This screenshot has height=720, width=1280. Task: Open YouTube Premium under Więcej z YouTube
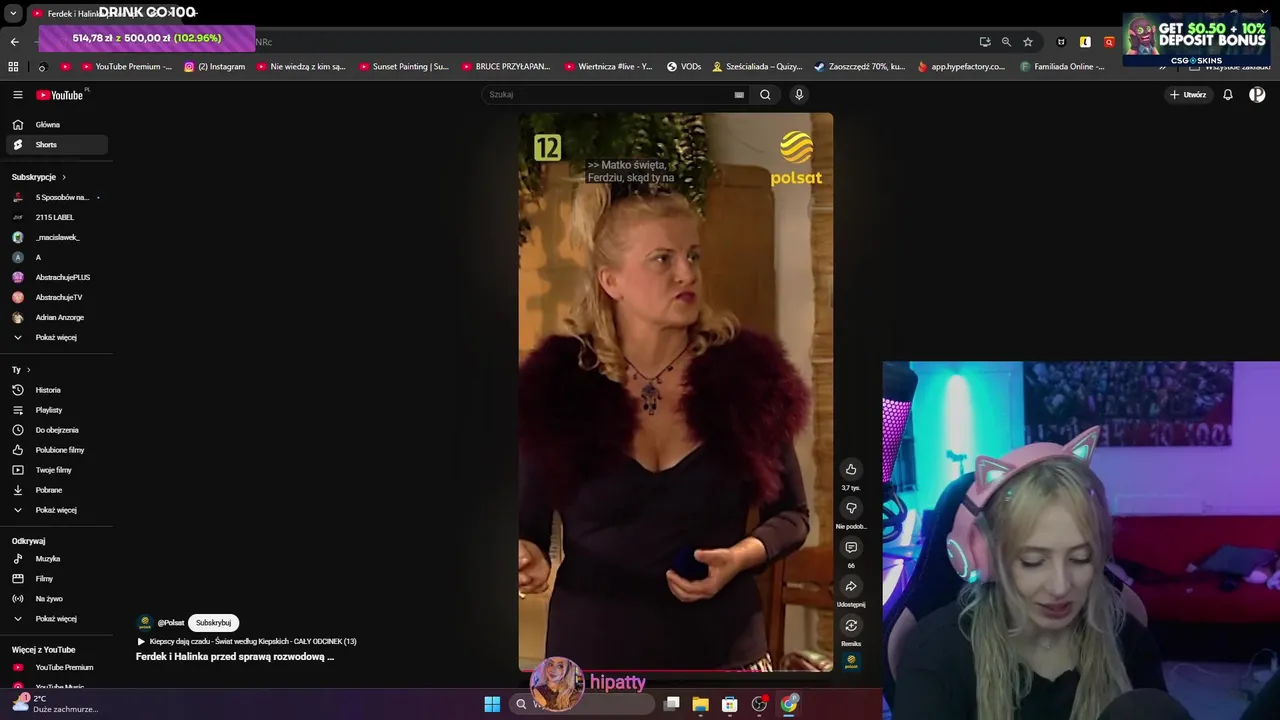point(56,667)
